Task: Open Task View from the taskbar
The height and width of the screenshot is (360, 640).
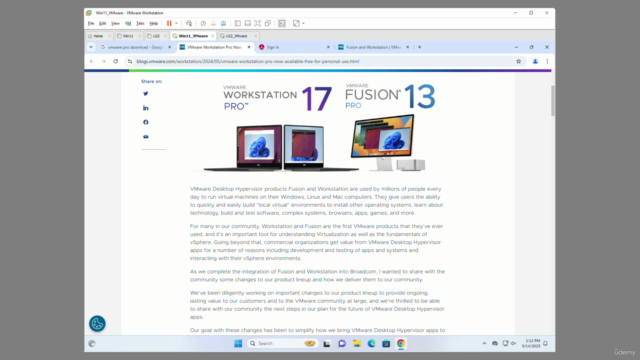Action: point(327,344)
